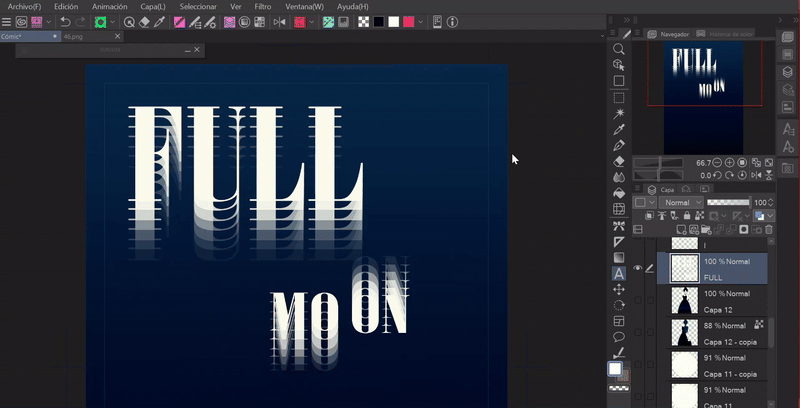This screenshot has height=408, width=800.
Task: Toggle set as reference layer lighthouse icon
Action: 662,216
